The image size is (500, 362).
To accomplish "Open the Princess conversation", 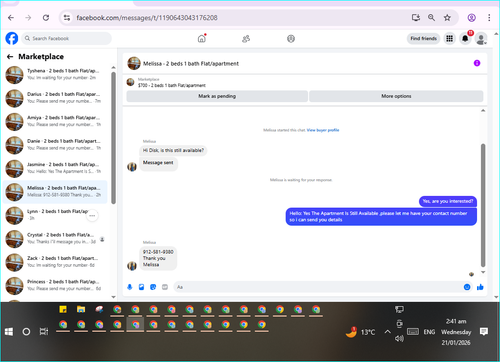I will tap(56, 285).
